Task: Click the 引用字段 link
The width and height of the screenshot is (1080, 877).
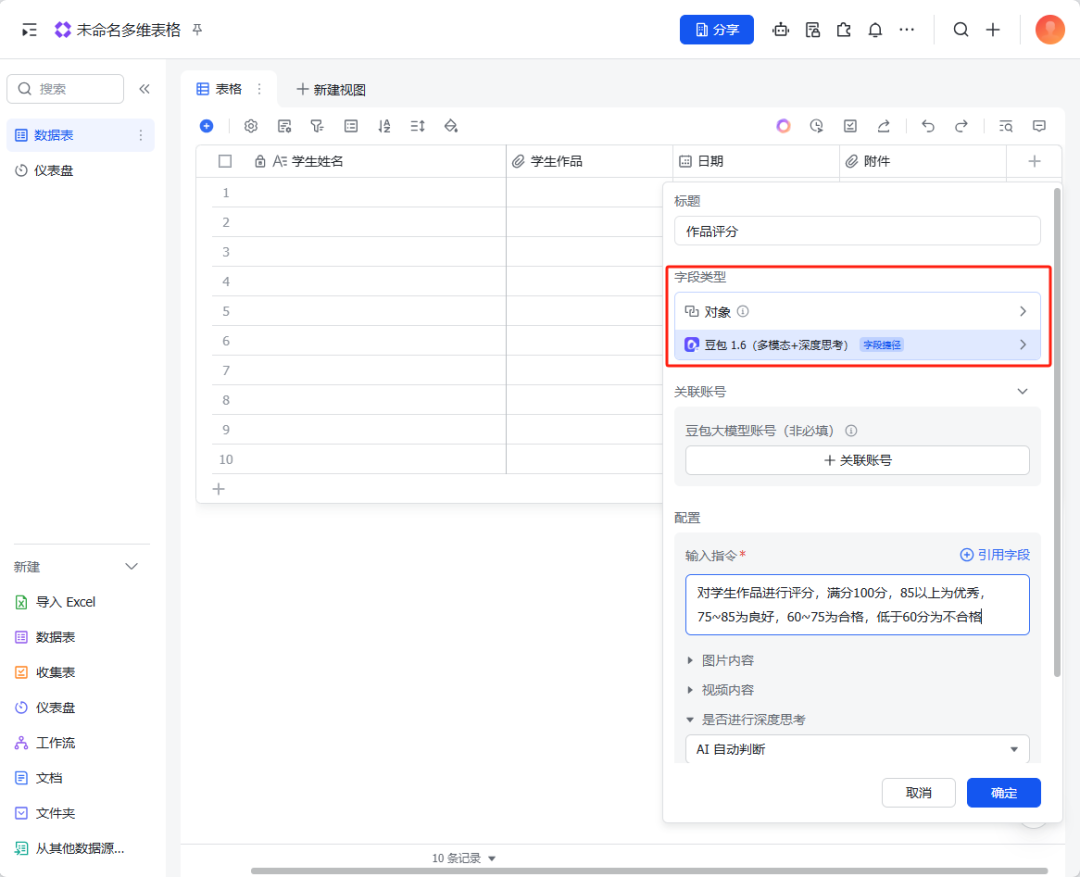Action: click(x=995, y=555)
